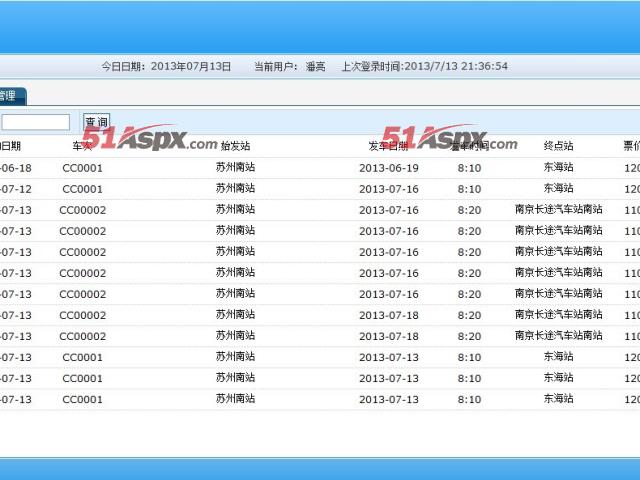Click the 发车时间 column header
This screenshot has height=480, width=640.
click(469, 146)
